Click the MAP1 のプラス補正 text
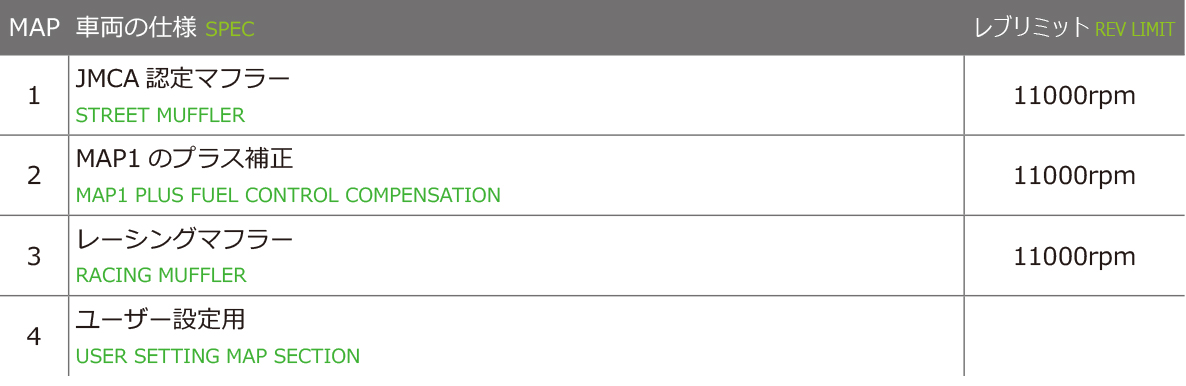The height and width of the screenshot is (386, 1186). (x=184, y=158)
